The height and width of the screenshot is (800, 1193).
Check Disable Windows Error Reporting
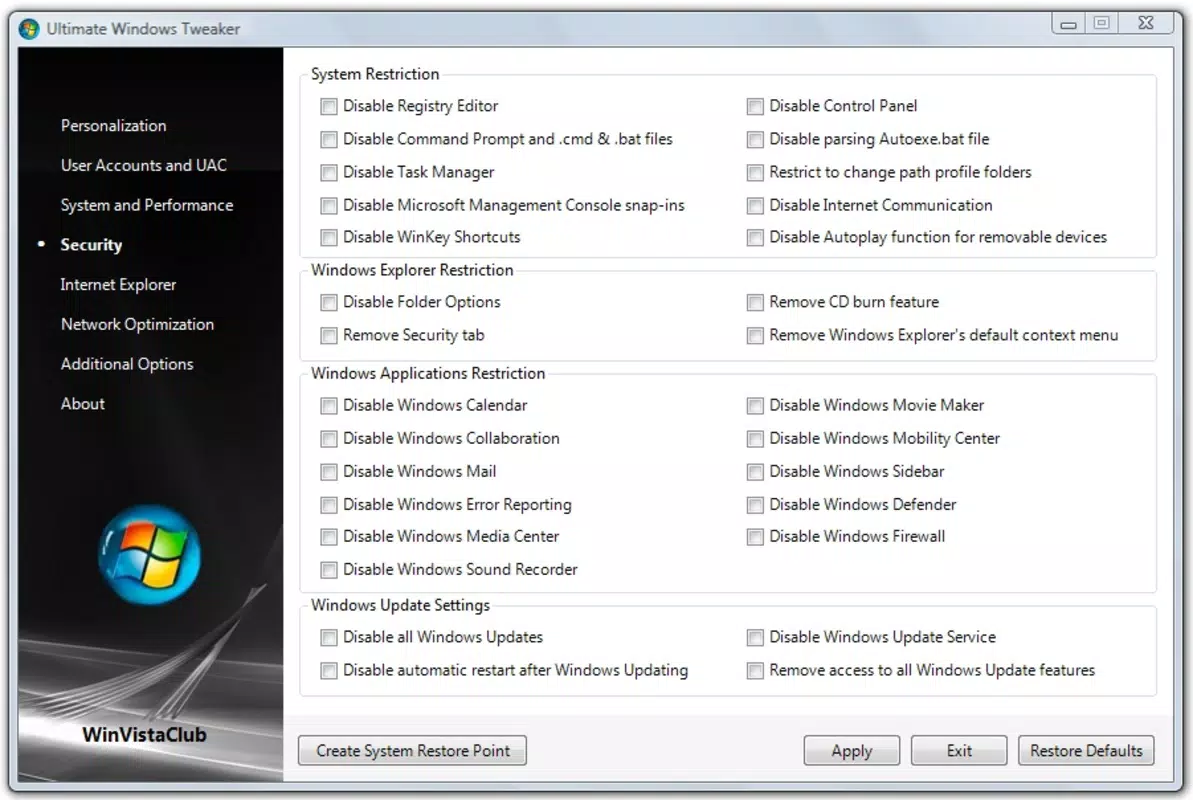pos(329,505)
